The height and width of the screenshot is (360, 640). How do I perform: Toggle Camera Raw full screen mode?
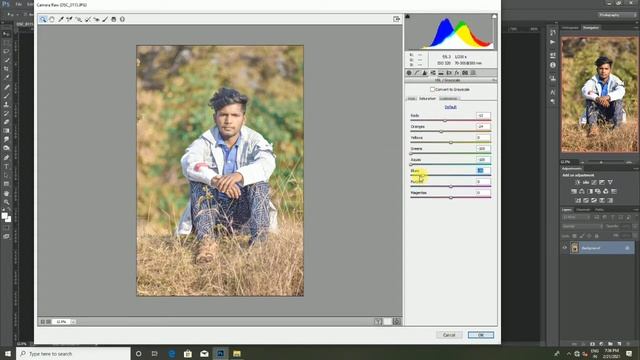(396, 19)
